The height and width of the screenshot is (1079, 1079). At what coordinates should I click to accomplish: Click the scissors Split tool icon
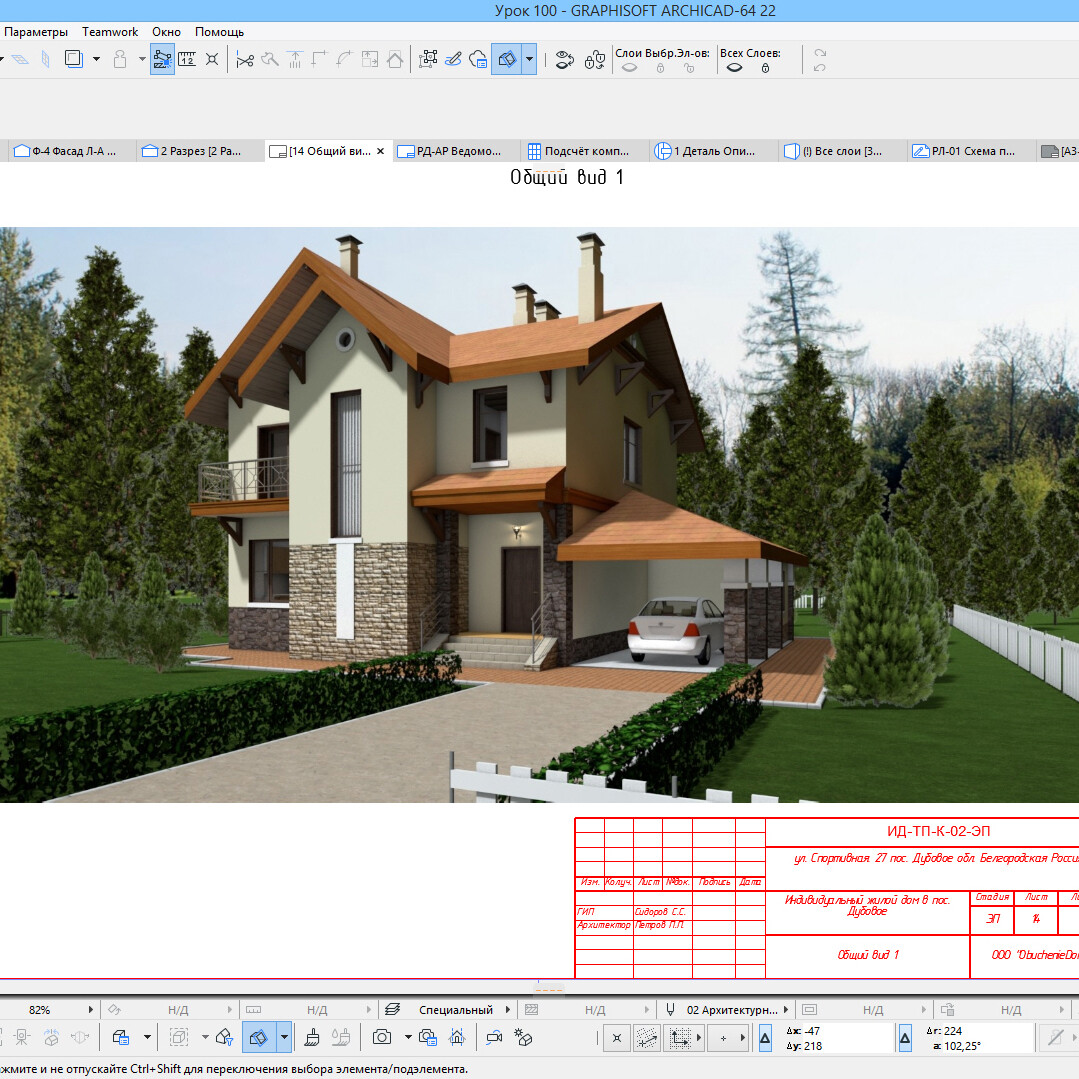click(x=244, y=59)
